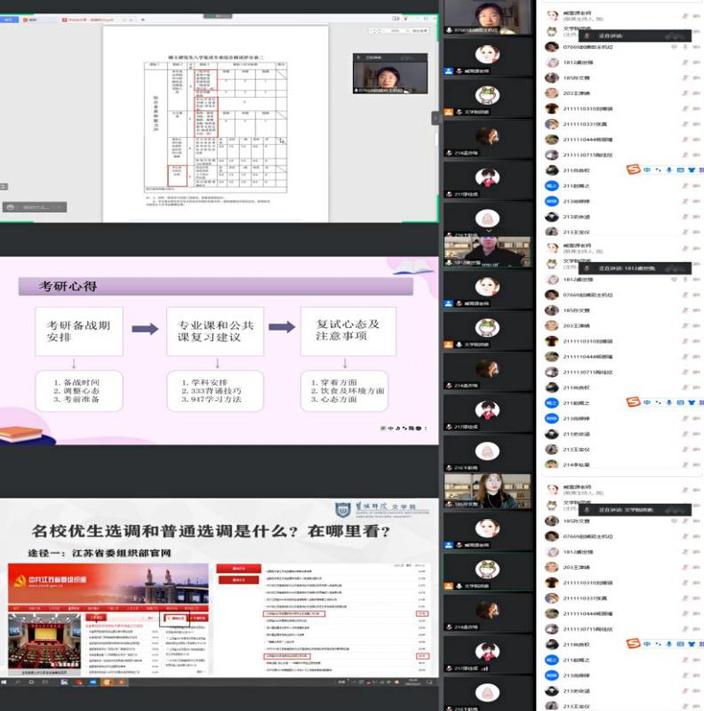Viewport: 704px width, 711px height.
Task: Switch the 中 language mode on the lower Sogou toolbar
Action: (x=648, y=402)
